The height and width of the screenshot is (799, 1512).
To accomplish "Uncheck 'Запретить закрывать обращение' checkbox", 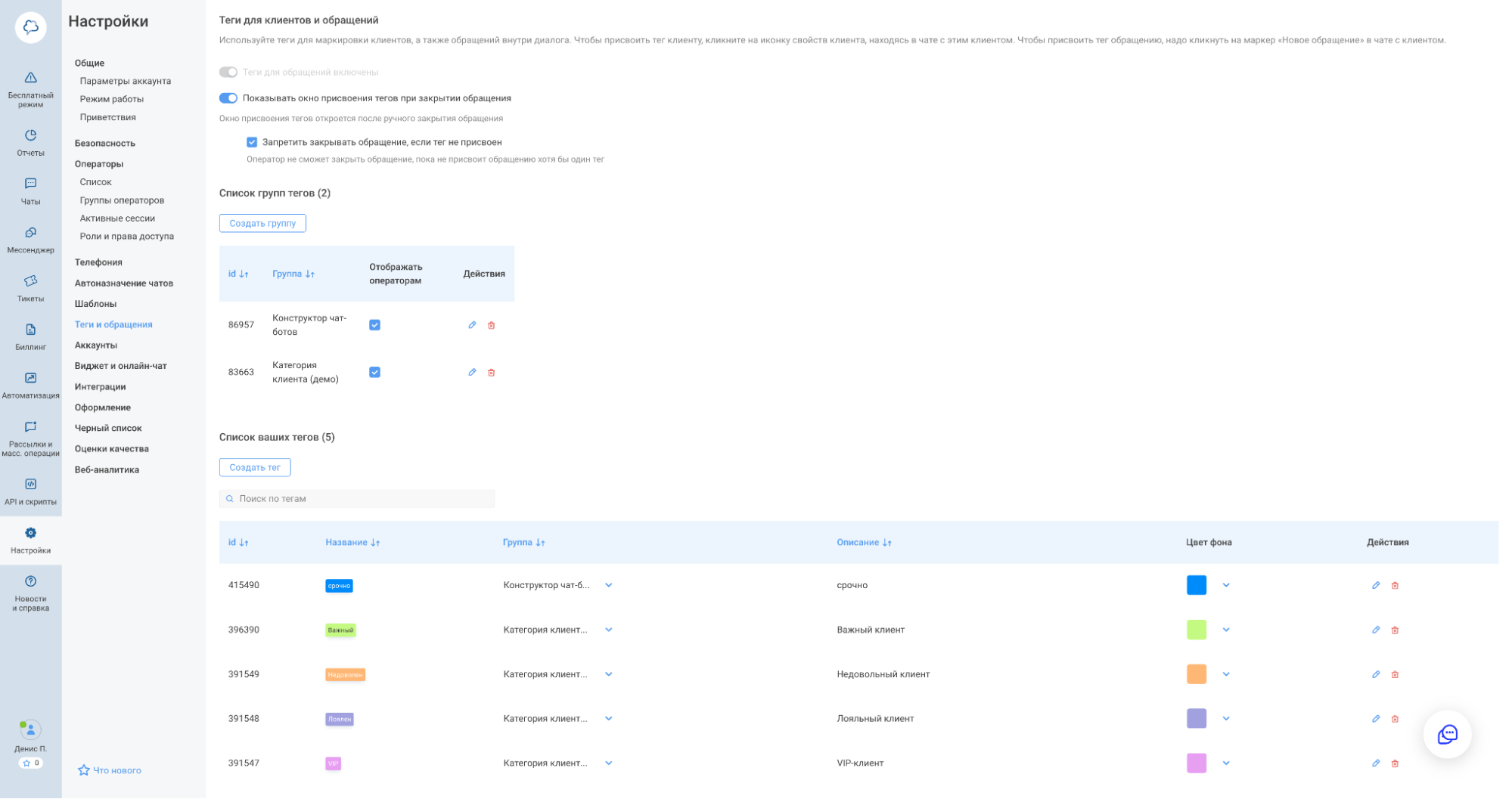I will (x=252, y=142).
